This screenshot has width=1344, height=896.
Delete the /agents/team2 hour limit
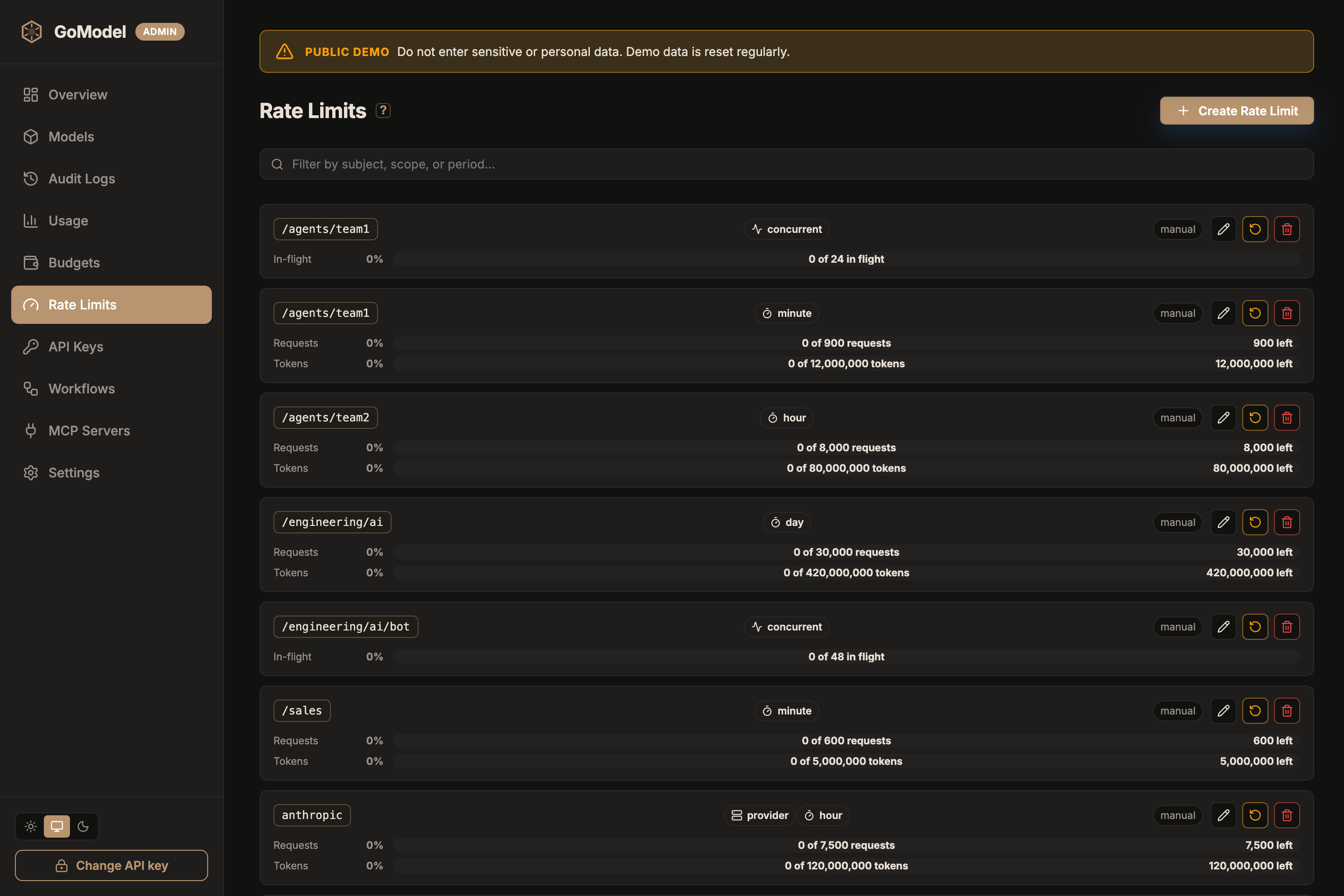[x=1287, y=418]
